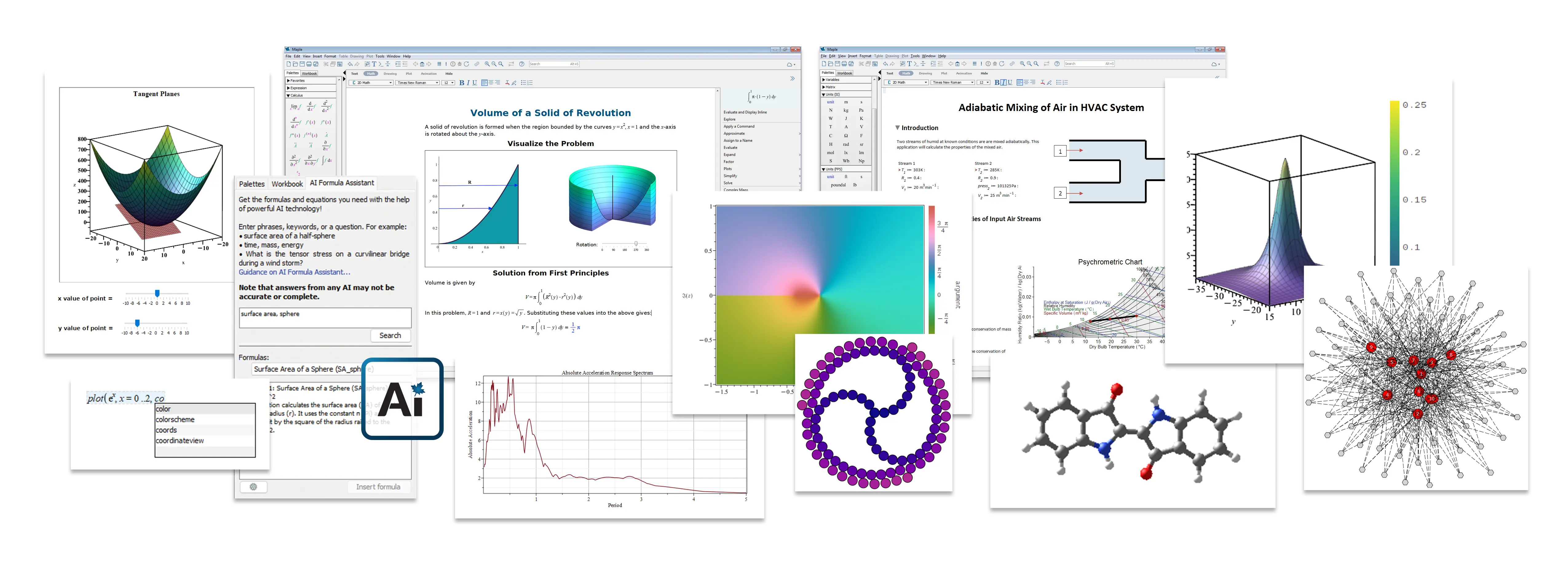Click Restart kernel icon in Solid of Revolution window
1568x563 pixels.
(467, 64)
